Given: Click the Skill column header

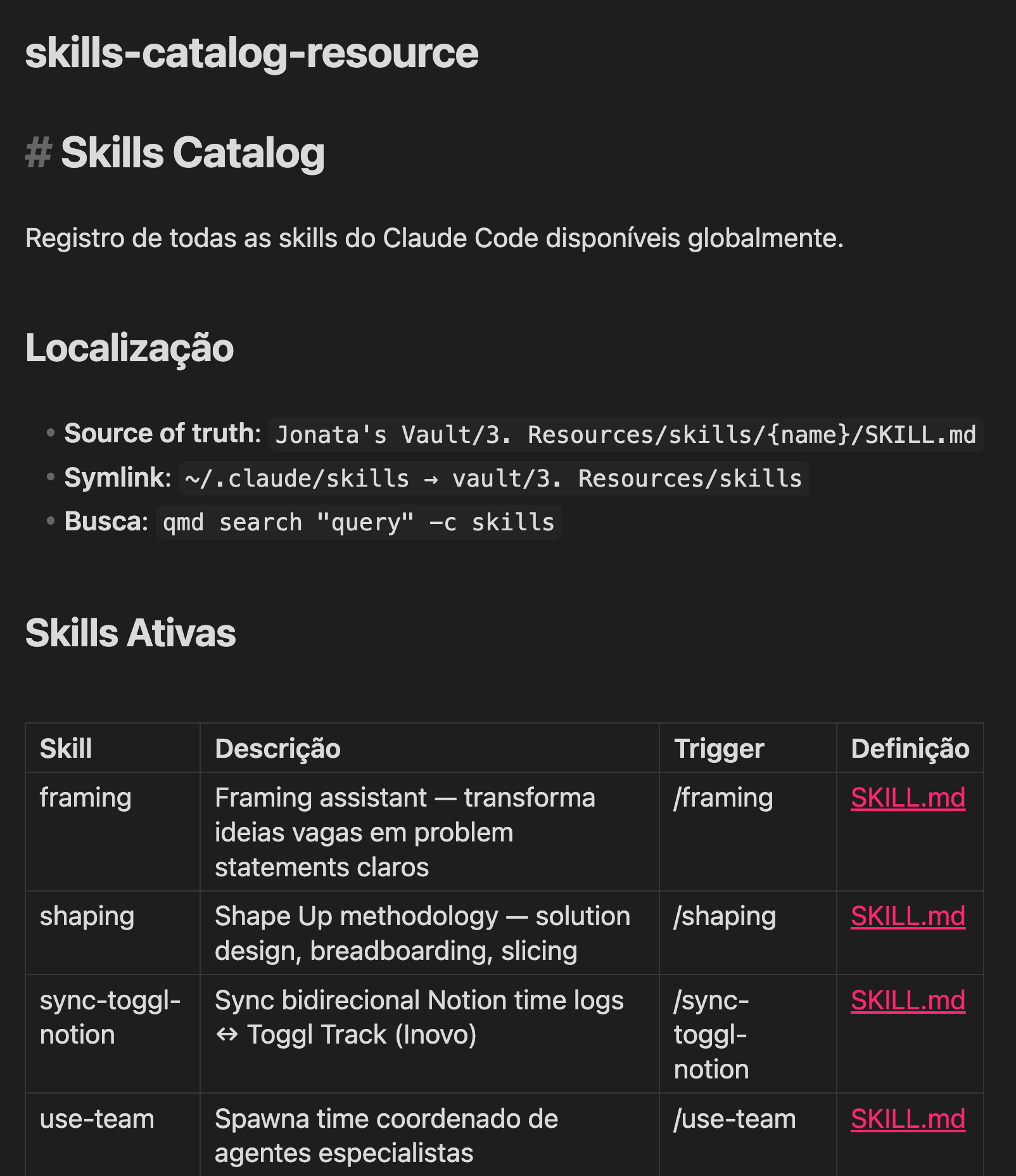Looking at the screenshot, I should point(66,748).
